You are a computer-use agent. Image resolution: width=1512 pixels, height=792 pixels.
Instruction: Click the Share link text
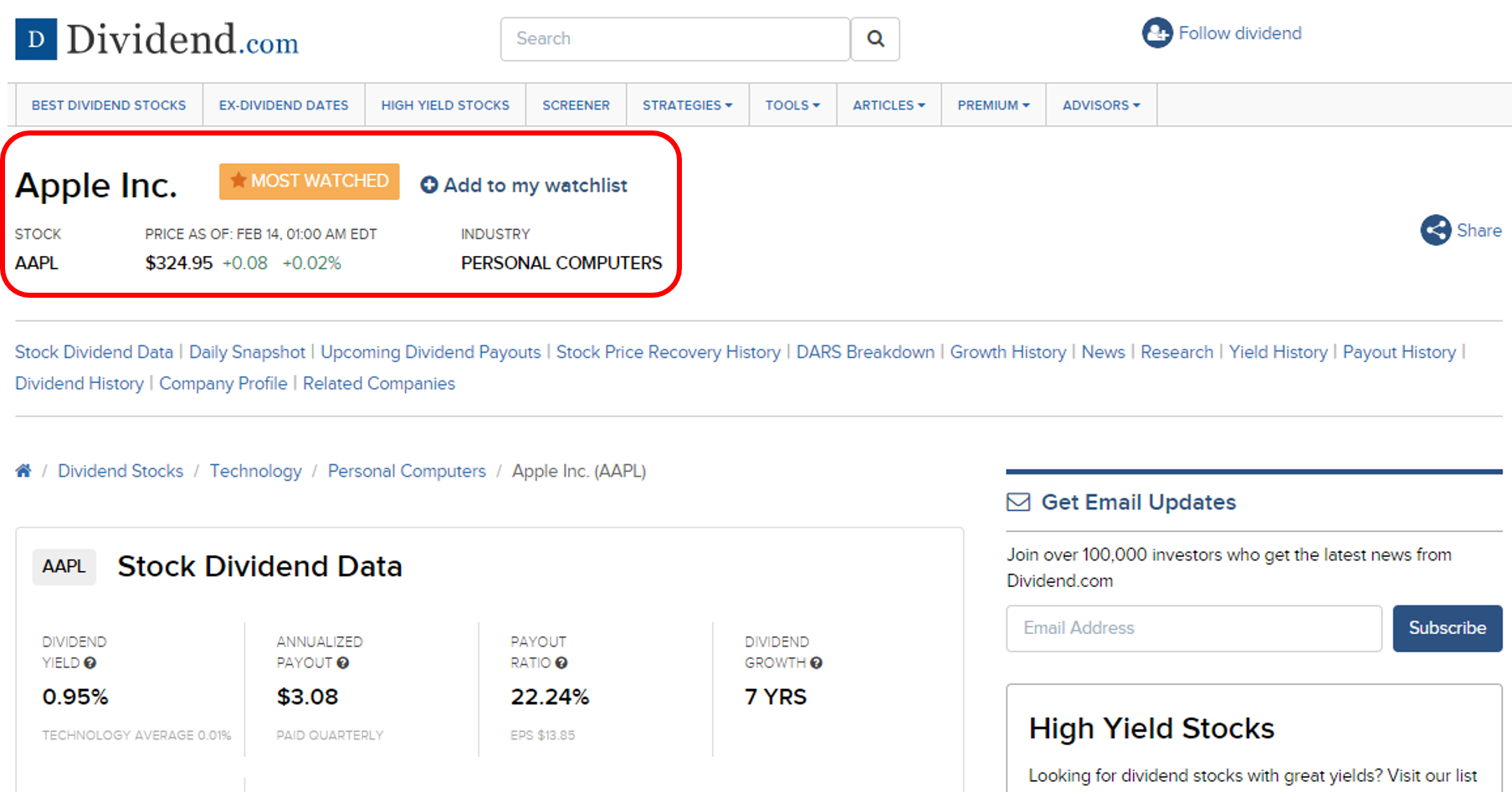[x=1479, y=231]
